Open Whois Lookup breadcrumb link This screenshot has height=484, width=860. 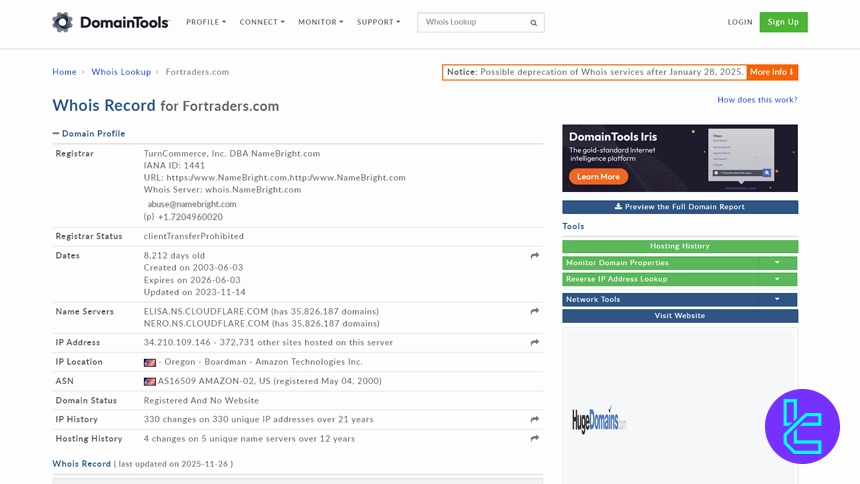[121, 72]
